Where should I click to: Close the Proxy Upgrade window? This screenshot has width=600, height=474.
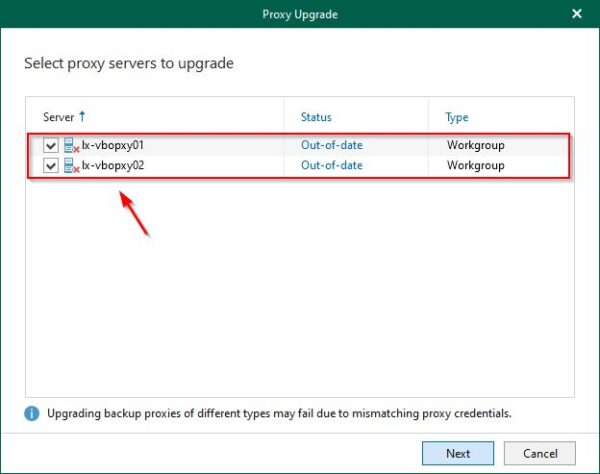577,14
